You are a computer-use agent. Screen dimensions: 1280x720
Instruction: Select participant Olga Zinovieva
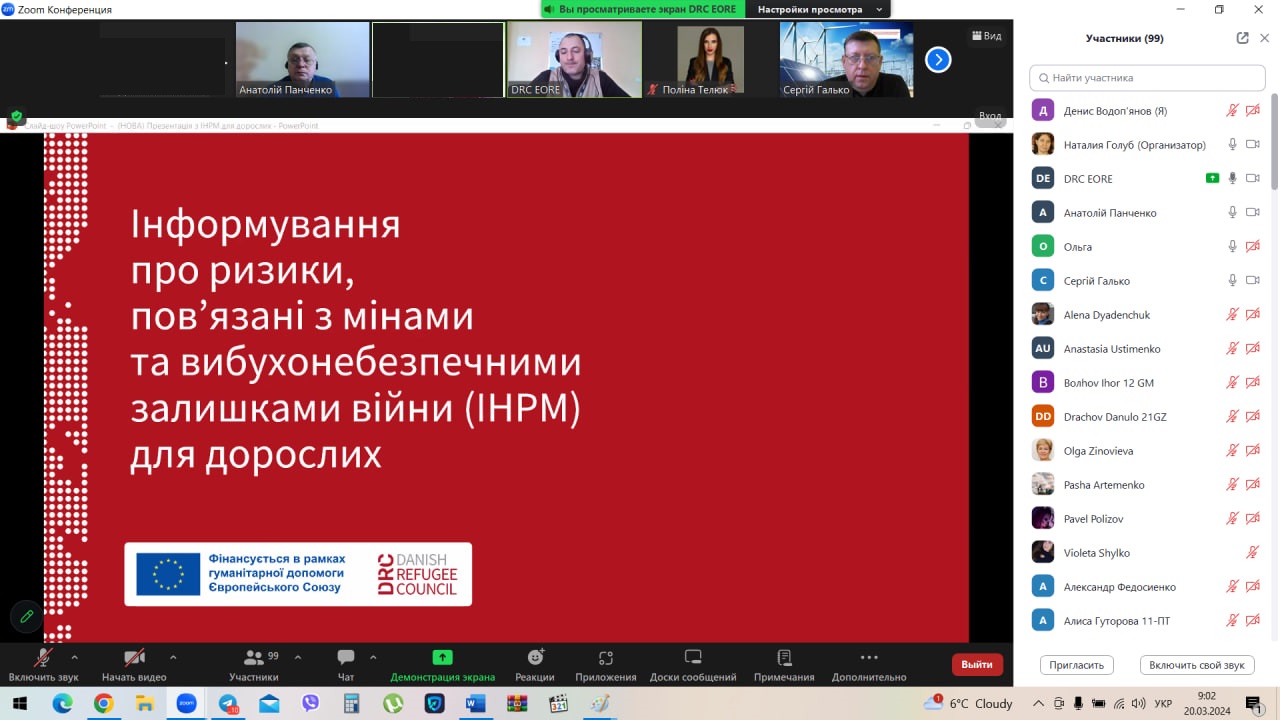[1147, 451]
